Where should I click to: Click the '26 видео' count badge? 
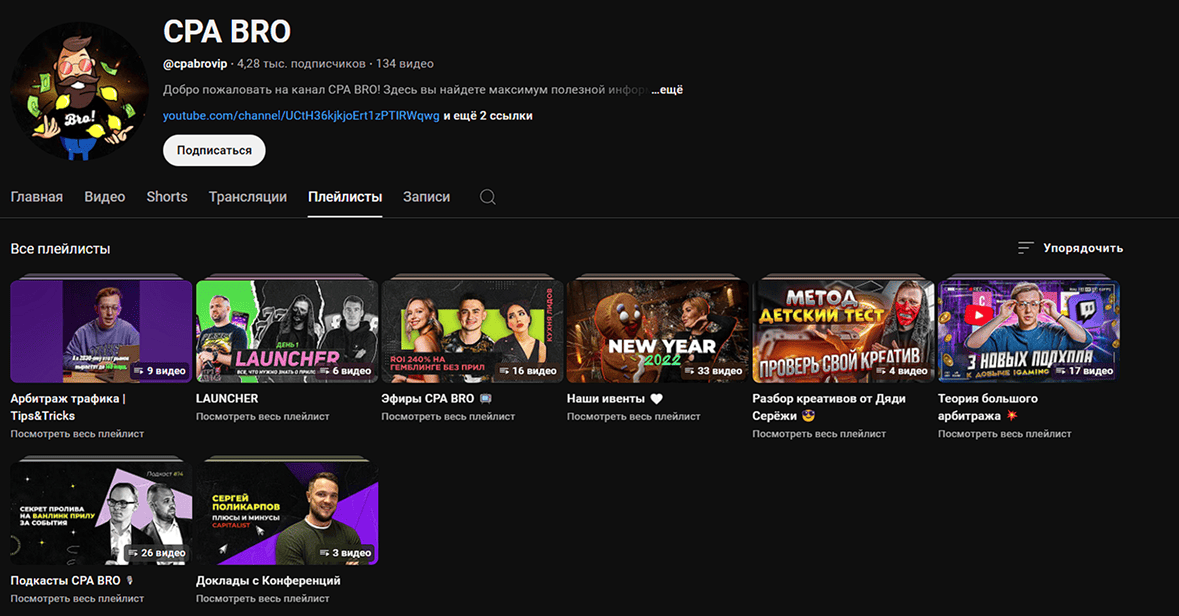pos(156,553)
